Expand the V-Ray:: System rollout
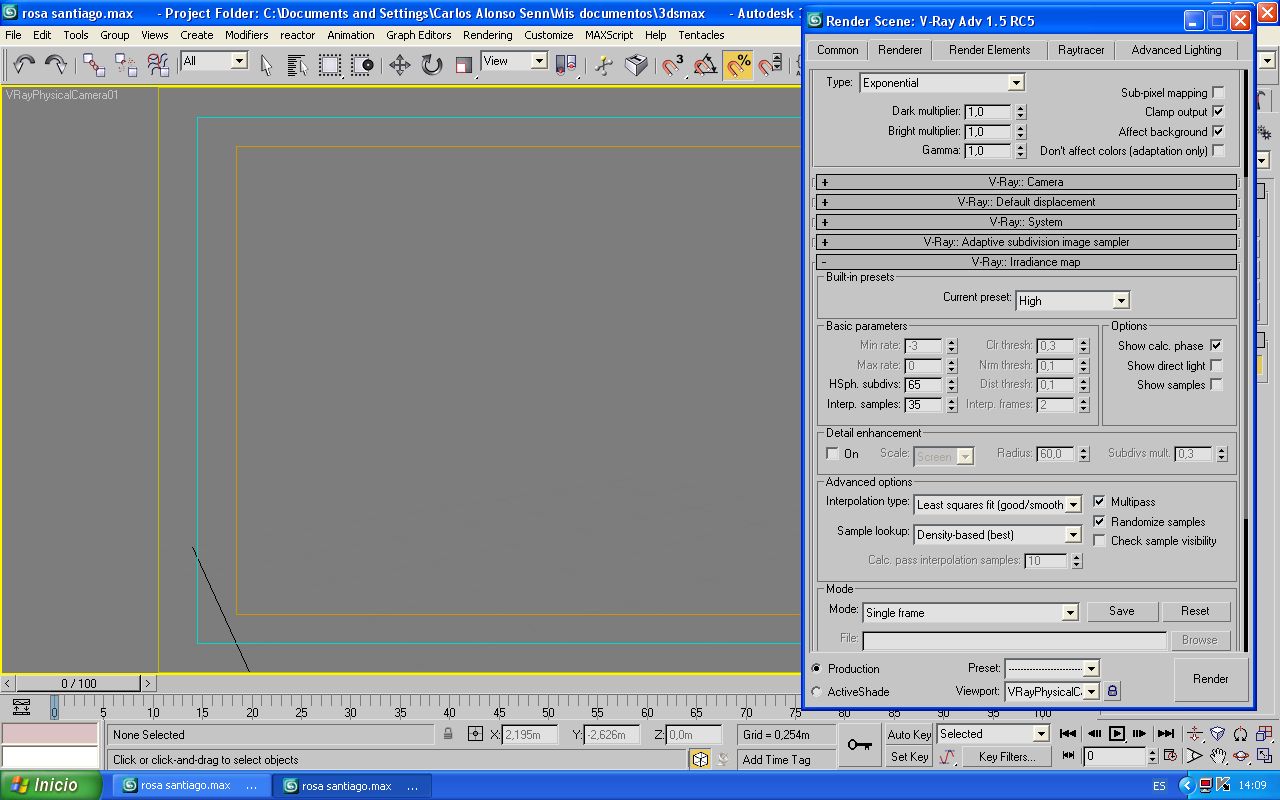1280x800 pixels. [1026, 222]
